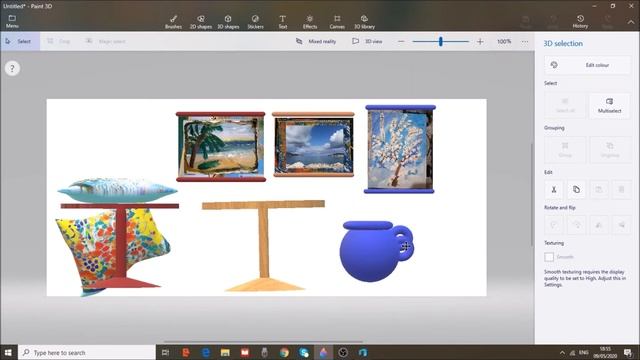Rotate selection left

pos(554,225)
